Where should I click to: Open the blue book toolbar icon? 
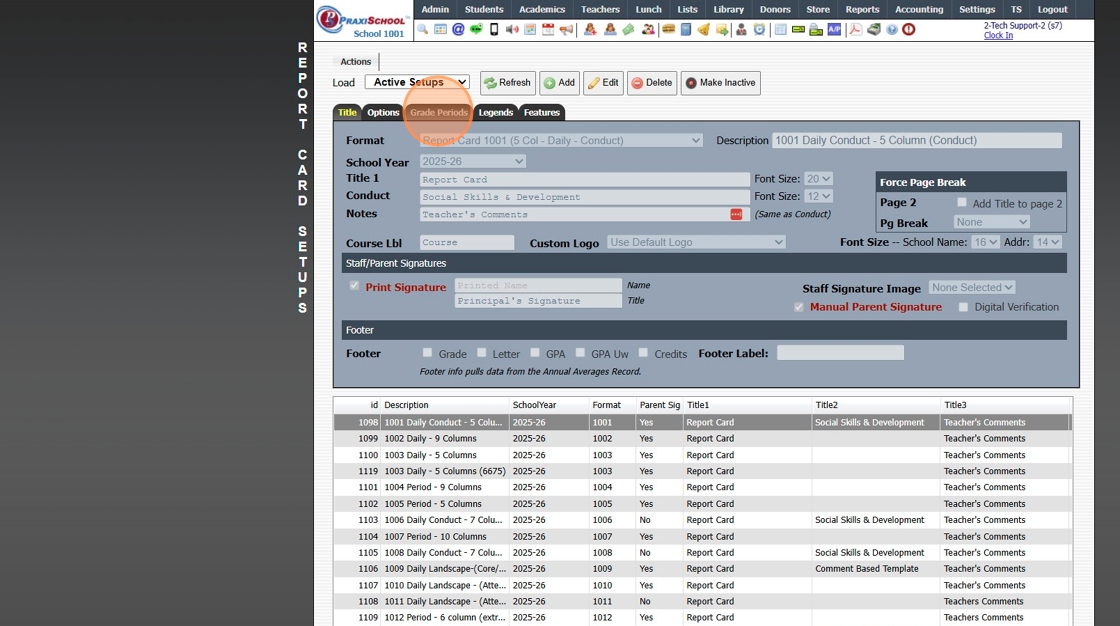[x=686, y=29]
